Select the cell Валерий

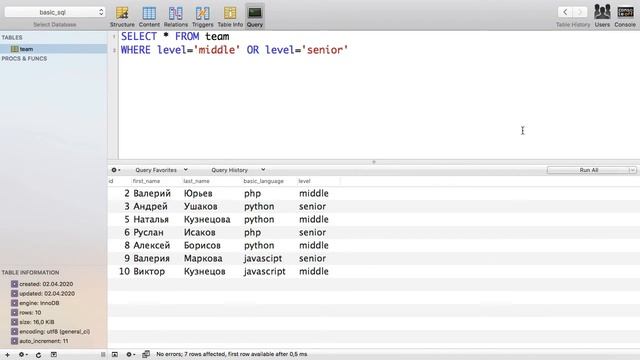pyautogui.click(x=152, y=193)
